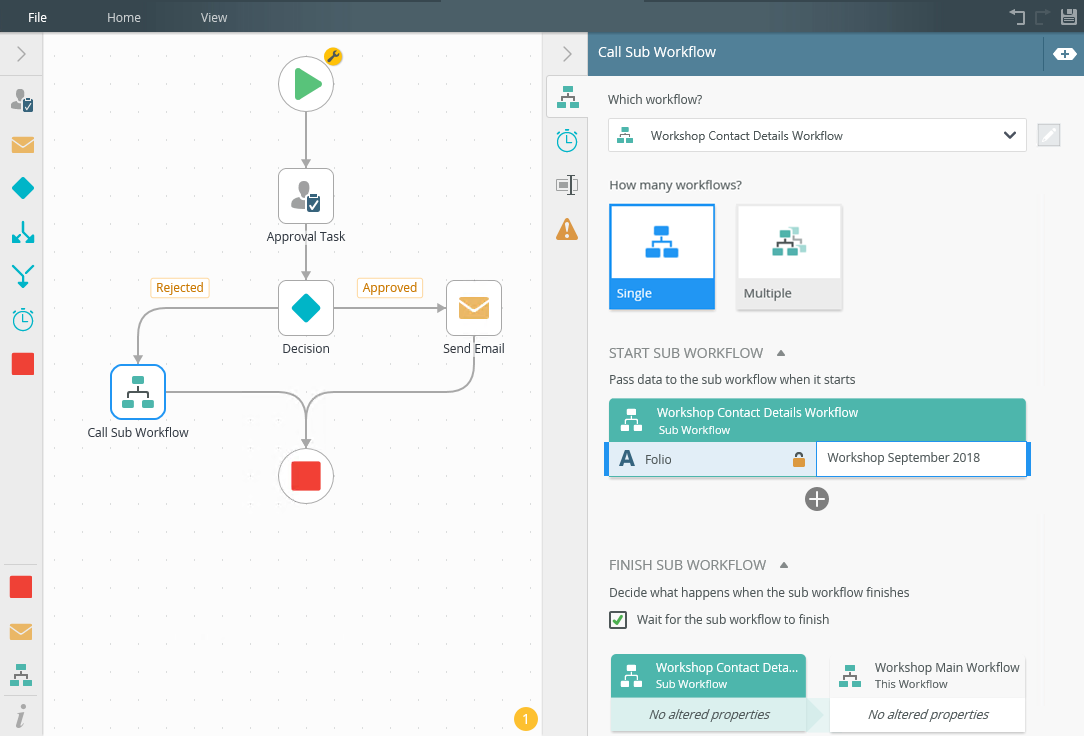The height and width of the screenshot is (736, 1084).
Task: Toggle Wait for the sub workflow to finish
Action: pyautogui.click(x=618, y=620)
